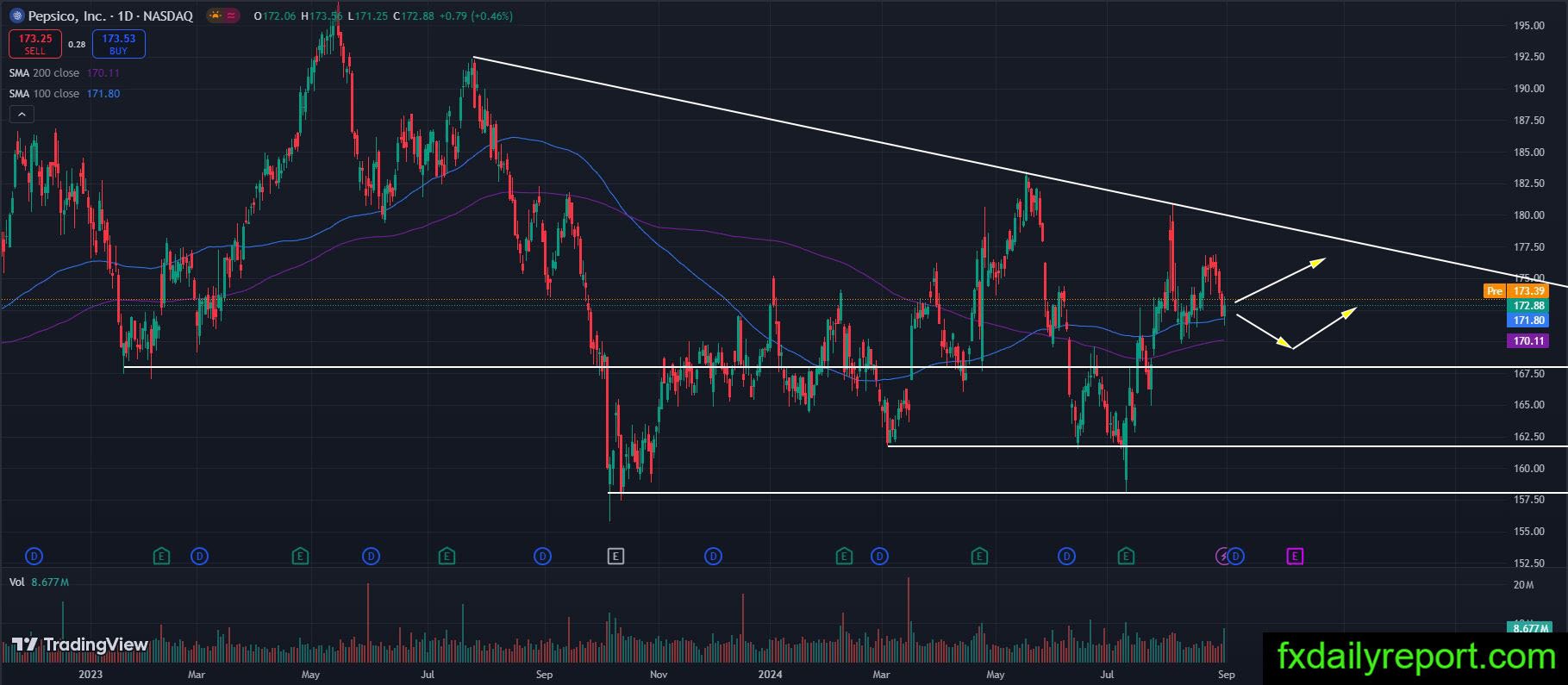
Task: Click the 2023 time axis label
Action: pos(91,675)
